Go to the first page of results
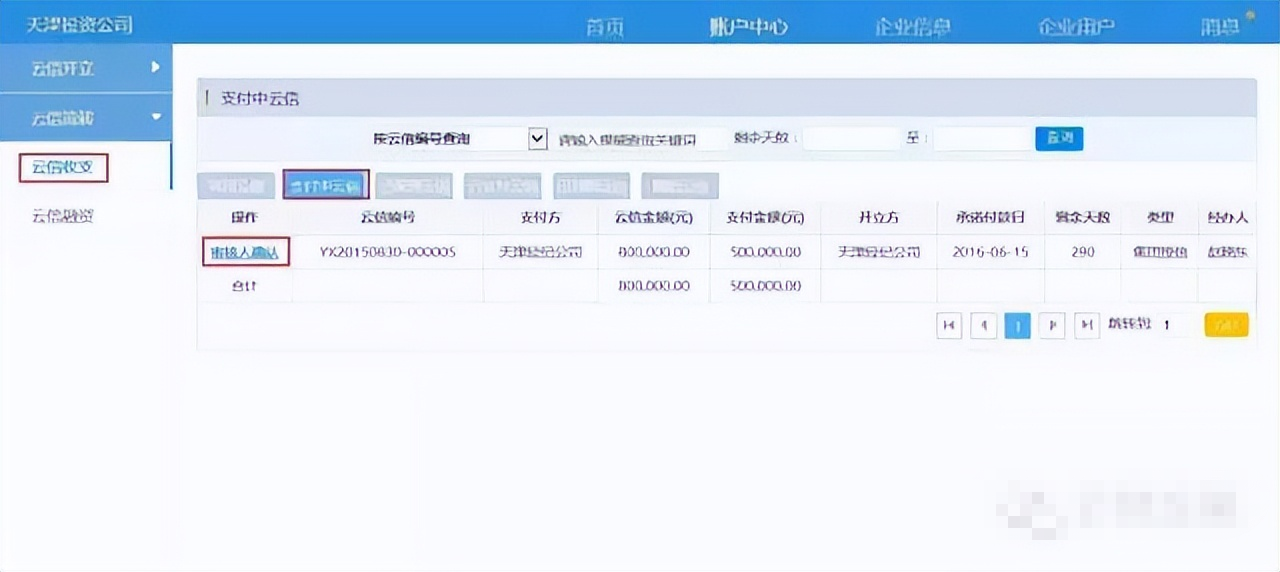Image resolution: width=1280 pixels, height=572 pixels. (x=949, y=325)
